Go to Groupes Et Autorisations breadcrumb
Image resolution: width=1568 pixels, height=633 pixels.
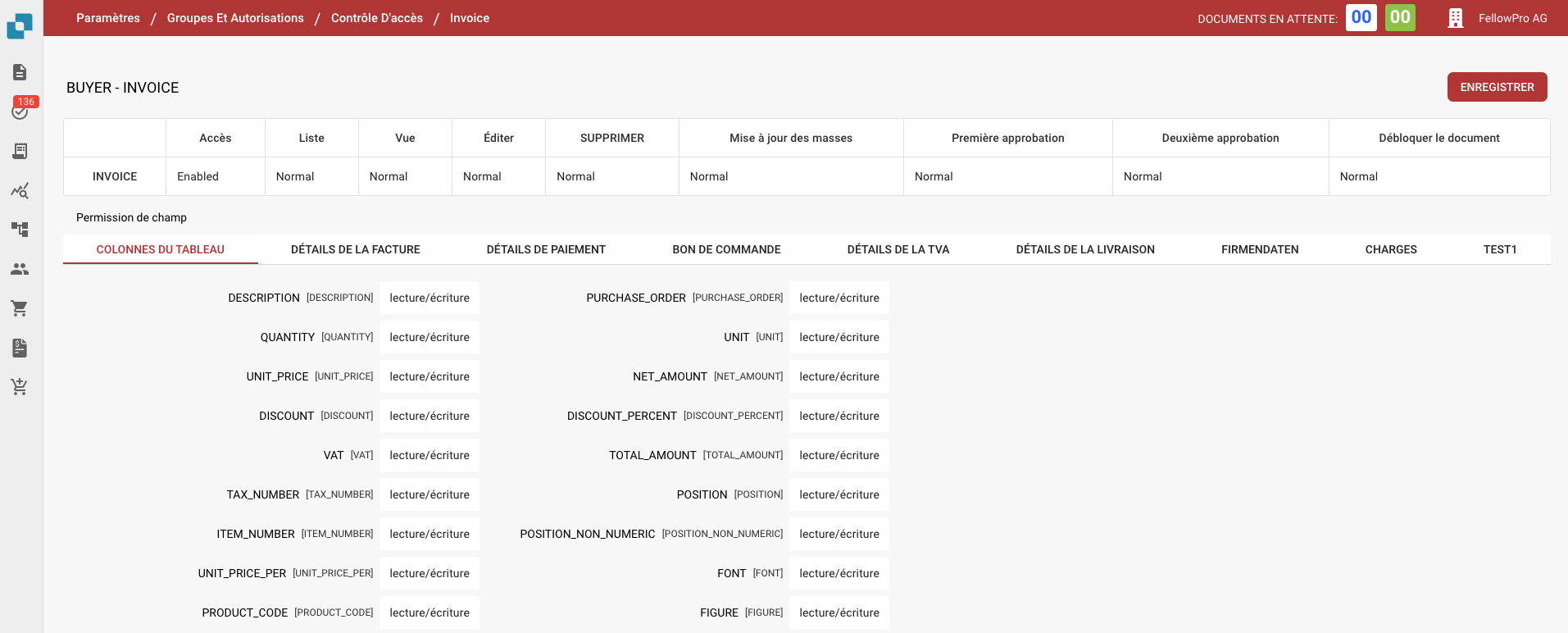click(x=235, y=18)
